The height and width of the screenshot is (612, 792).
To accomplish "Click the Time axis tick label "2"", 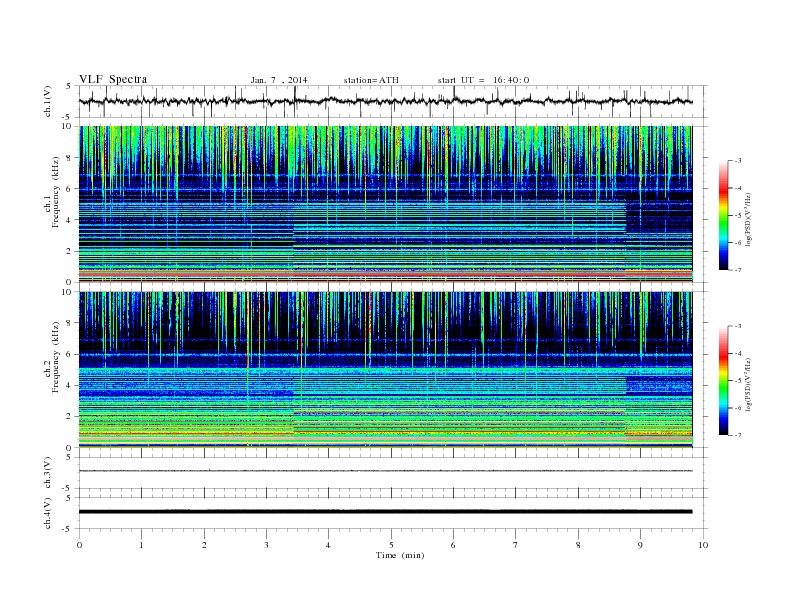I will coord(204,545).
